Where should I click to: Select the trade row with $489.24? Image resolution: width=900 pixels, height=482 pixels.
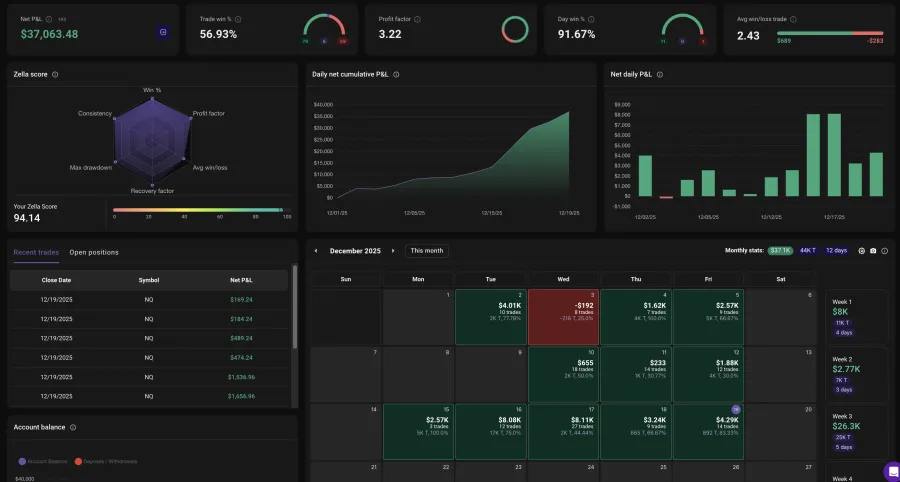pyautogui.click(x=149, y=339)
